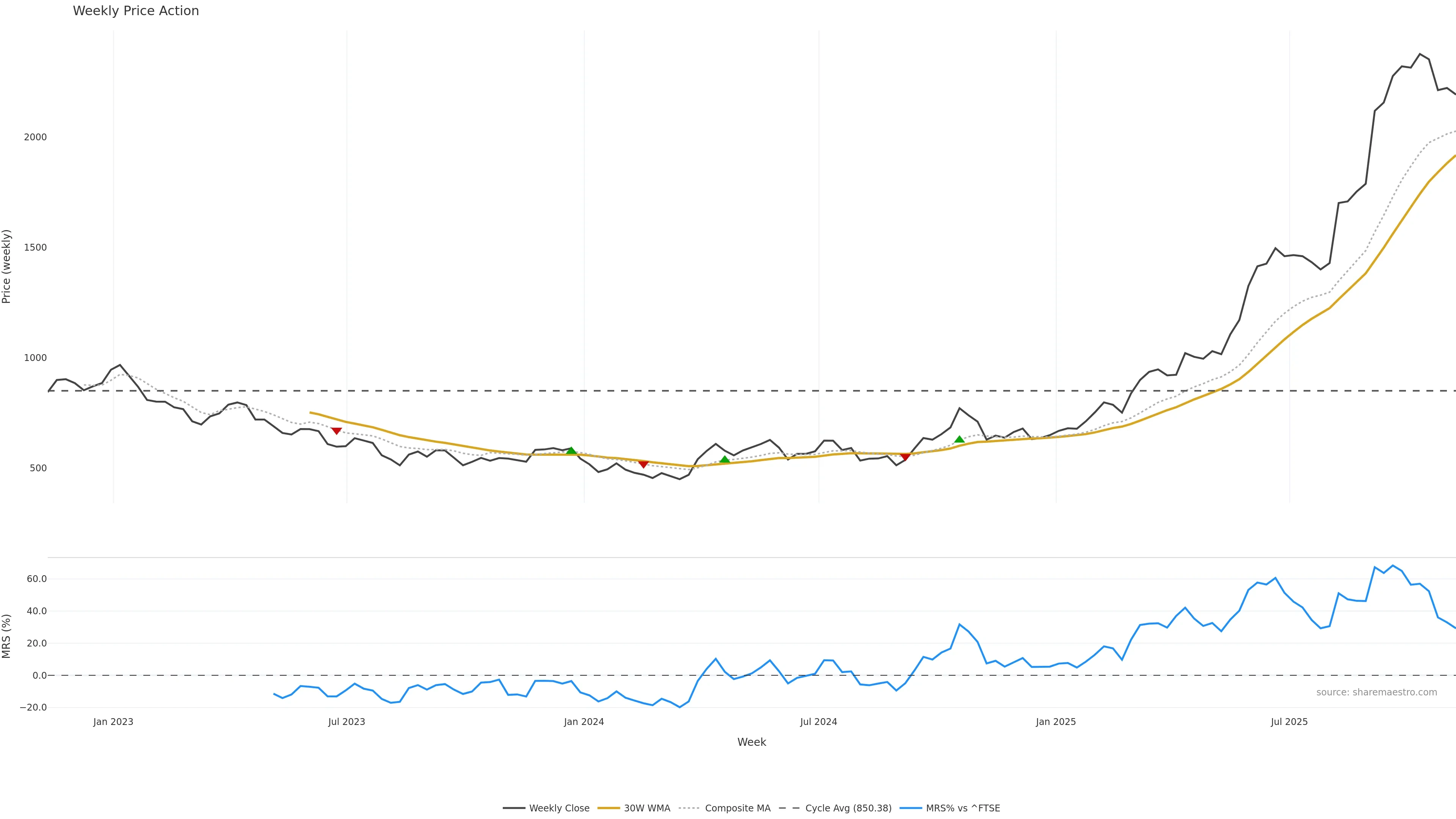The height and width of the screenshot is (819, 1456).
Task: Click the Weekly Price Action chart title
Action: [136, 11]
